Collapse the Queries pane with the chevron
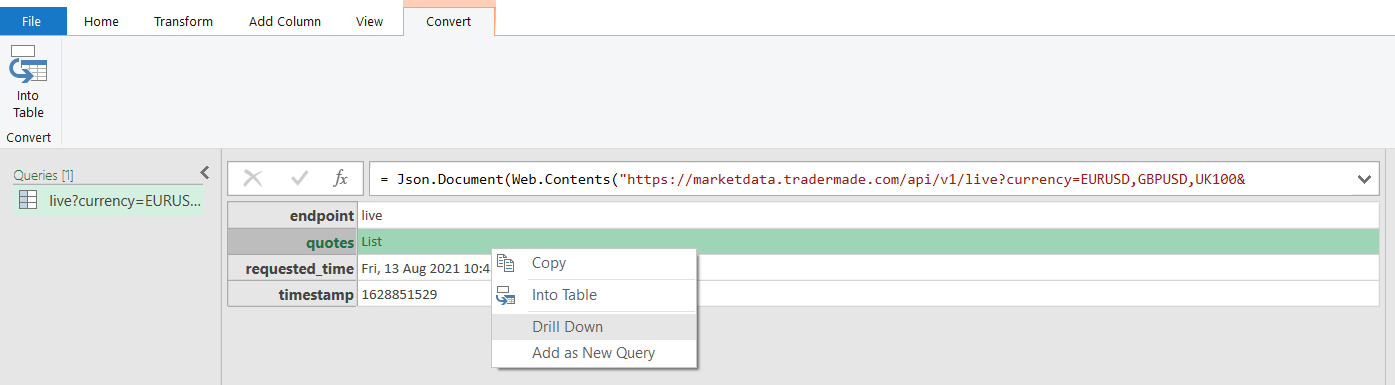Image resolution: width=1395 pixels, height=385 pixels. click(x=204, y=172)
